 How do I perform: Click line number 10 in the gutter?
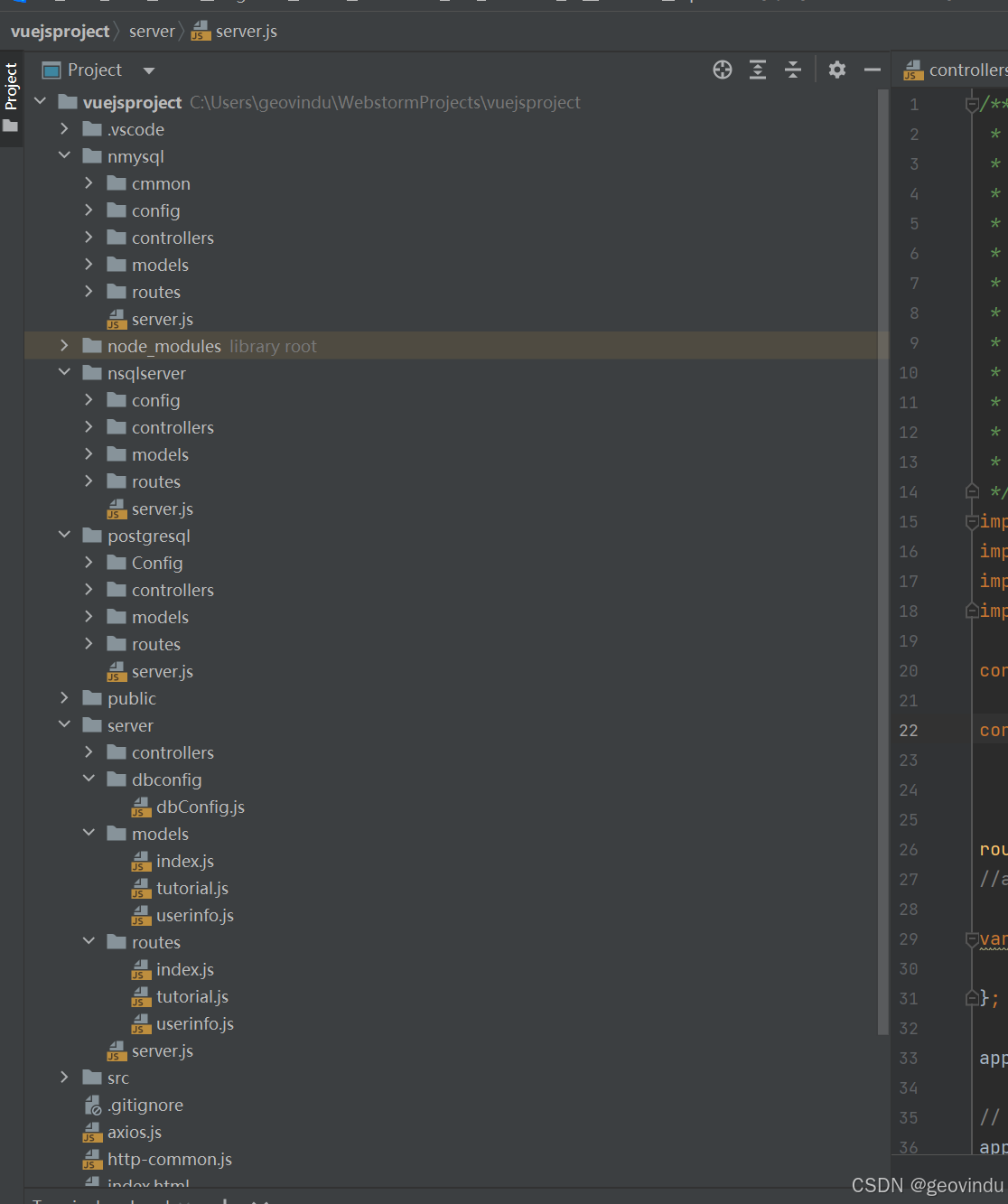(x=909, y=373)
